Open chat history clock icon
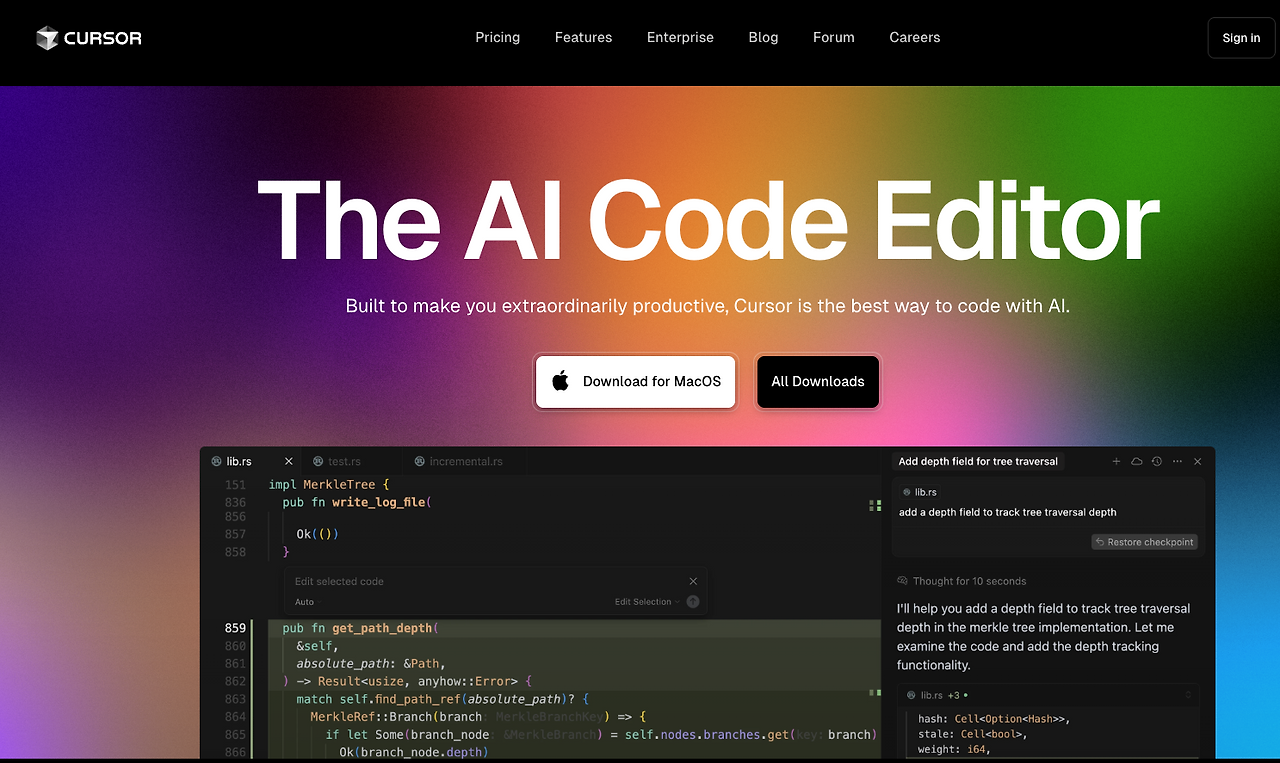Screen dimensions: 1280x763 pyautogui.click(x=1157, y=461)
